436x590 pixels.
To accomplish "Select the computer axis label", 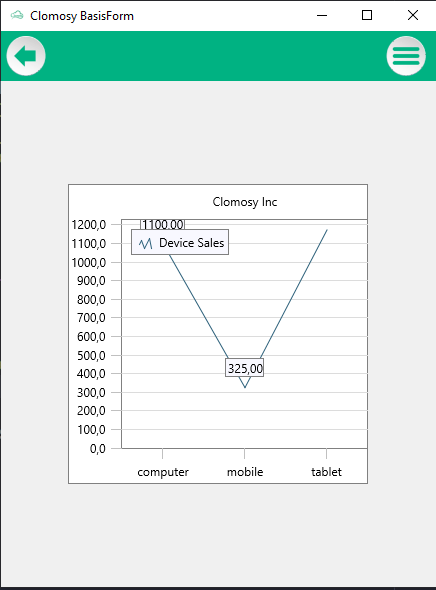I will click(x=163, y=472).
